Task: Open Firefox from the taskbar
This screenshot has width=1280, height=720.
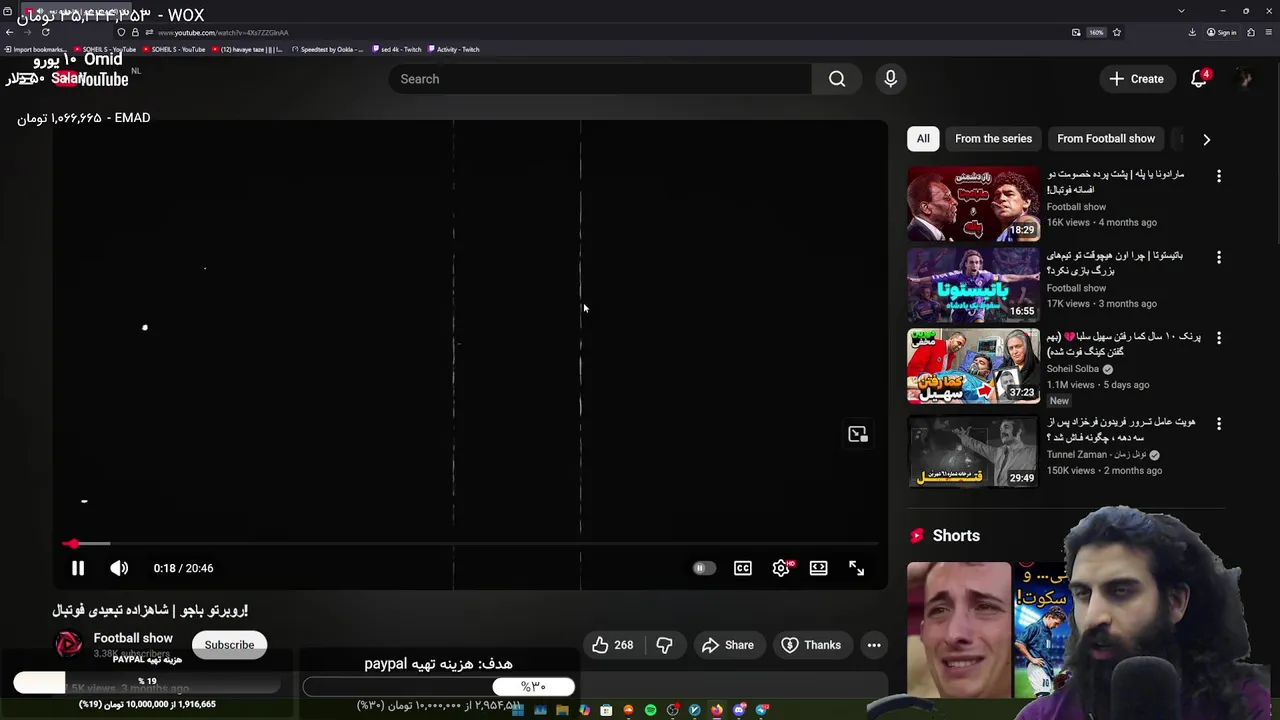Action: (x=717, y=710)
